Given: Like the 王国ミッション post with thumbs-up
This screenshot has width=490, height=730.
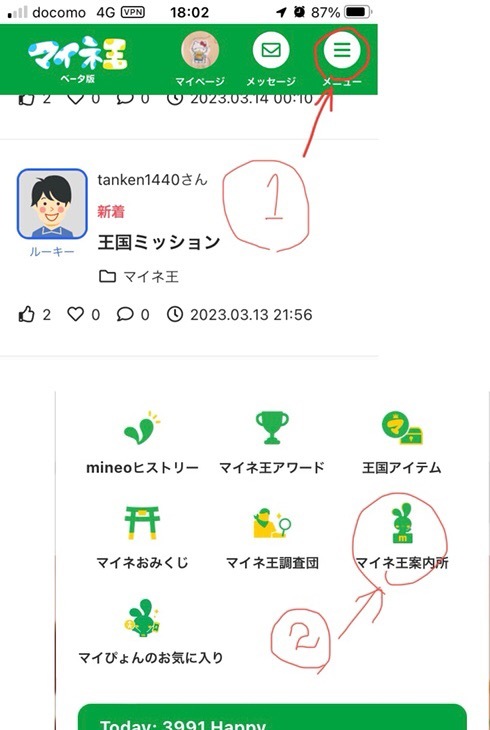Looking at the screenshot, I should click(27, 315).
